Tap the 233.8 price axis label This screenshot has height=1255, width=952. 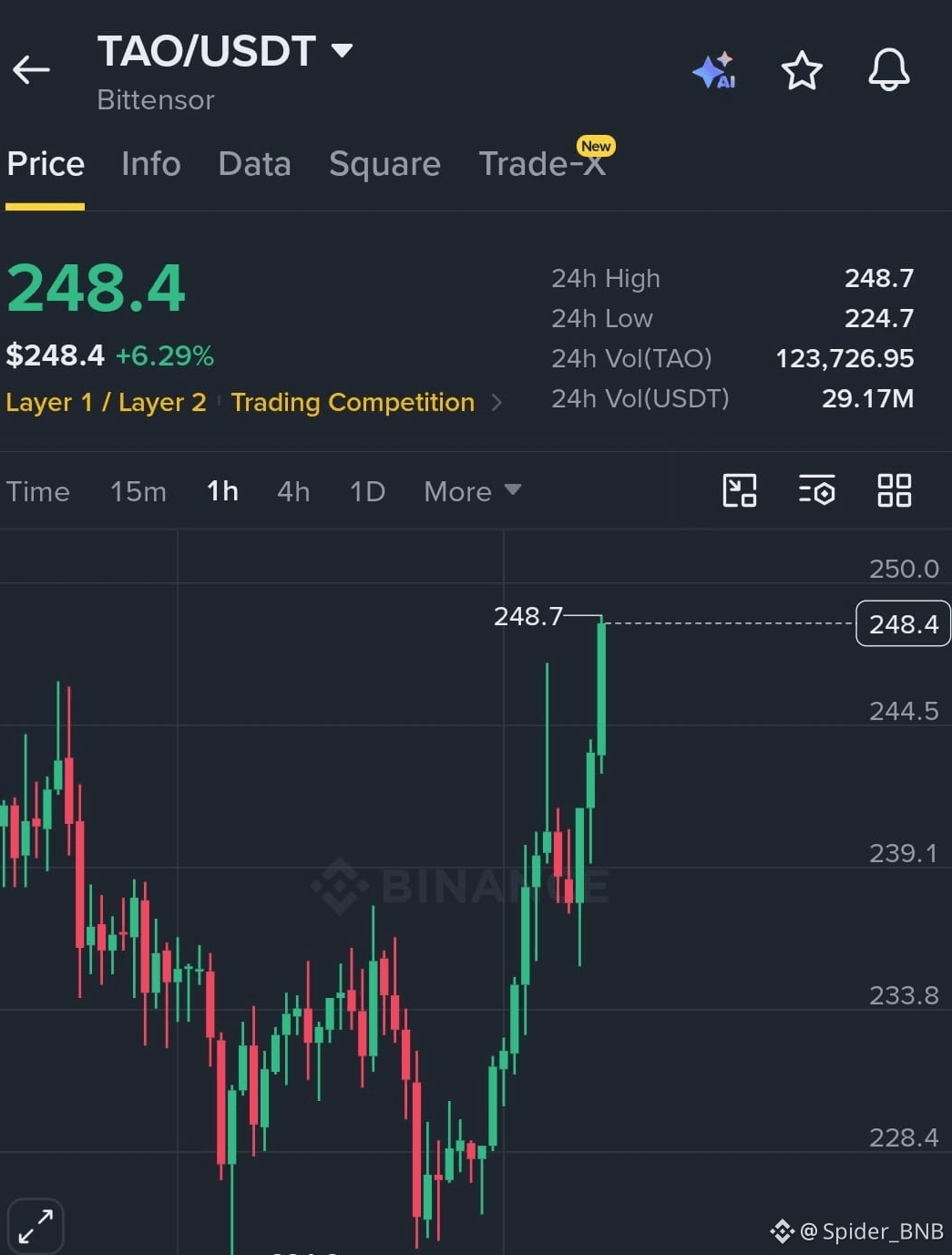click(904, 995)
